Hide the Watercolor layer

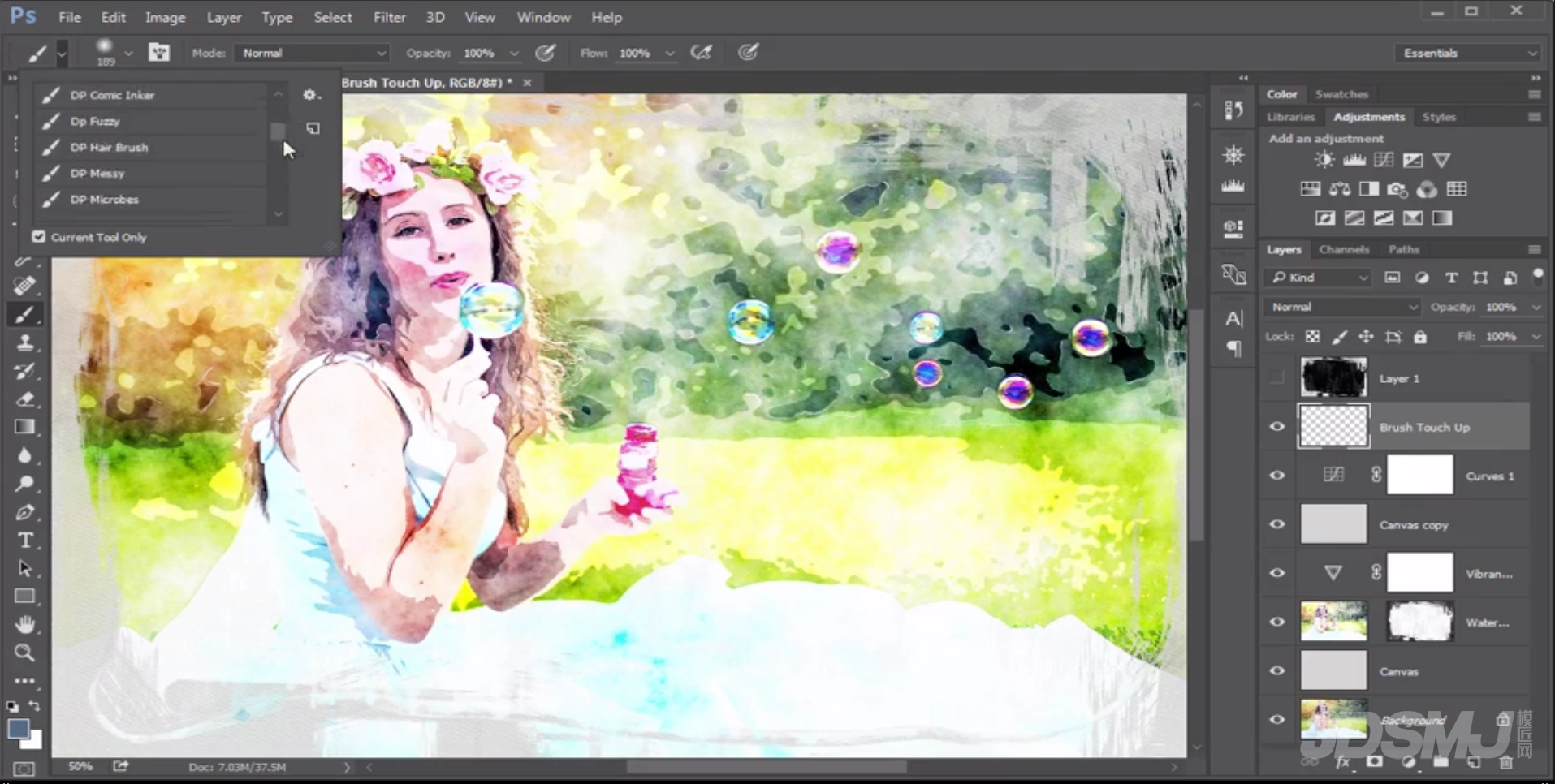pyautogui.click(x=1277, y=622)
